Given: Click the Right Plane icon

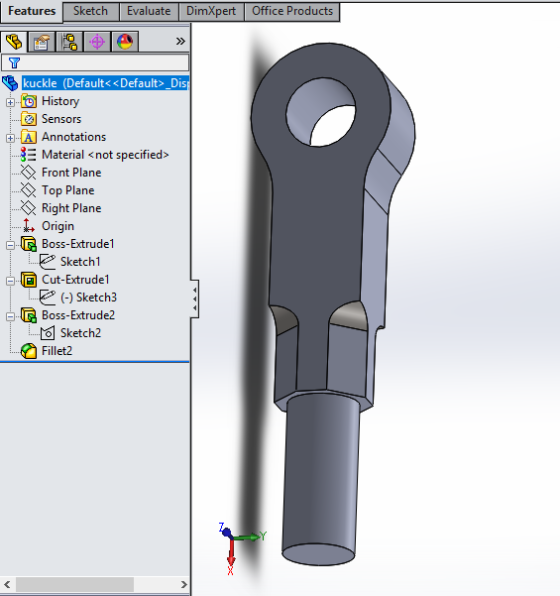Looking at the screenshot, I should tap(28, 208).
